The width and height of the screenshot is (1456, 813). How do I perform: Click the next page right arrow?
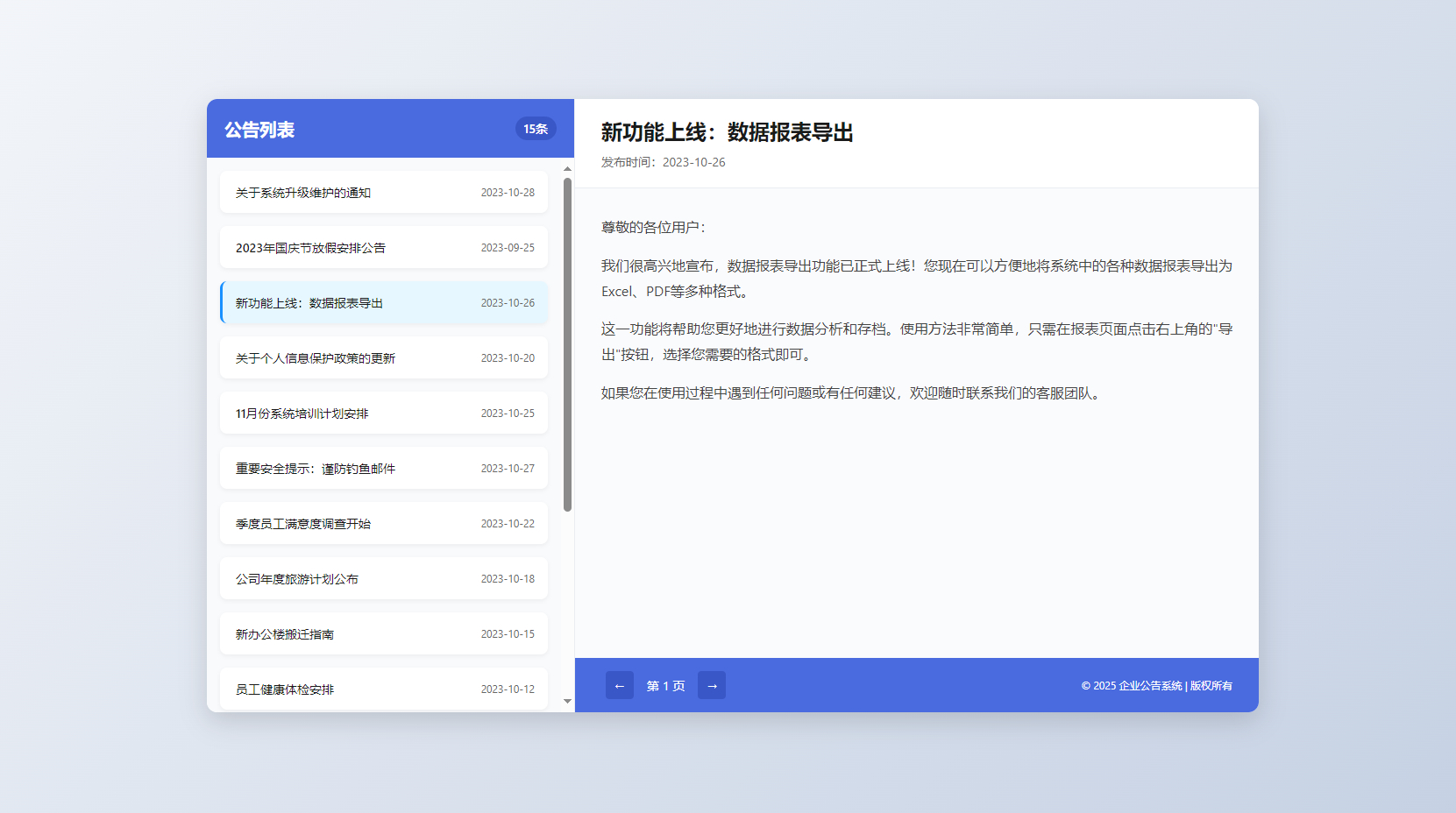[x=712, y=685]
